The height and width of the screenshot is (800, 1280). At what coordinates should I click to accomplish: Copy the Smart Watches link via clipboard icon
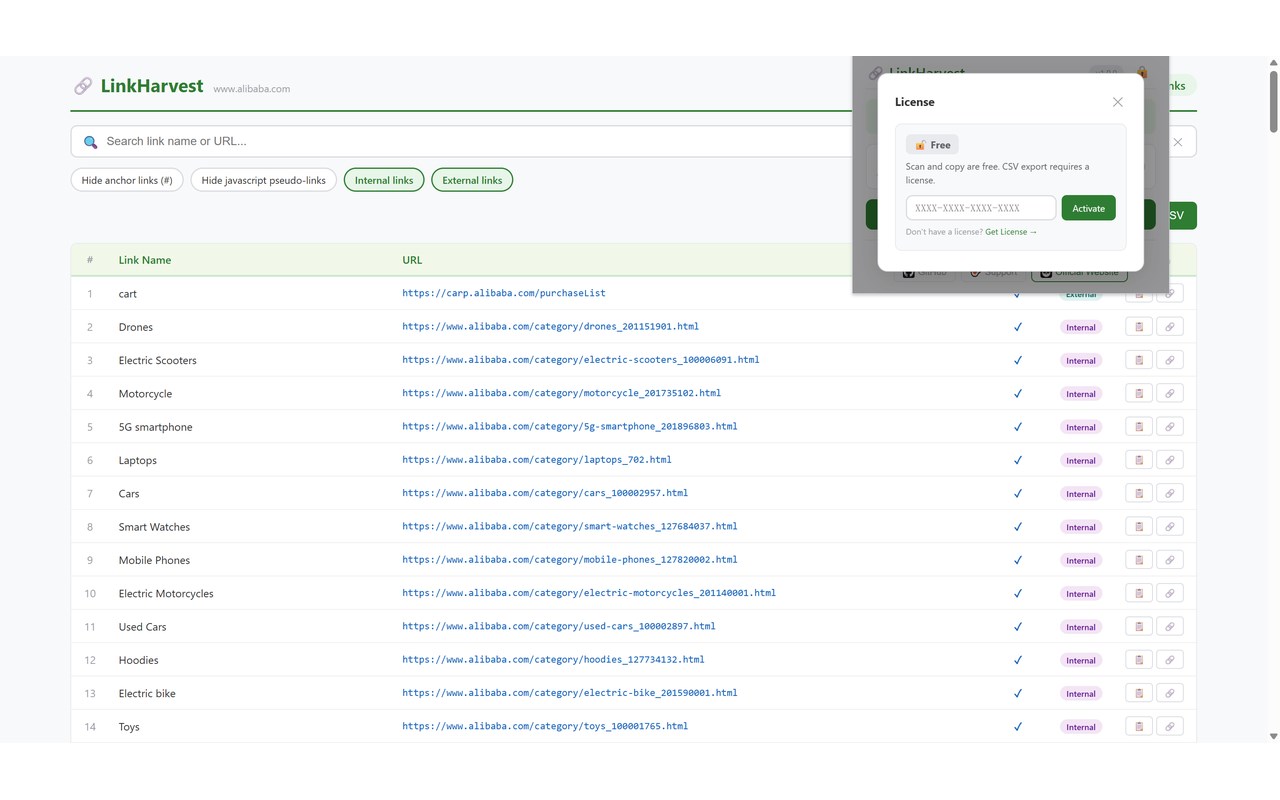point(1139,527)
